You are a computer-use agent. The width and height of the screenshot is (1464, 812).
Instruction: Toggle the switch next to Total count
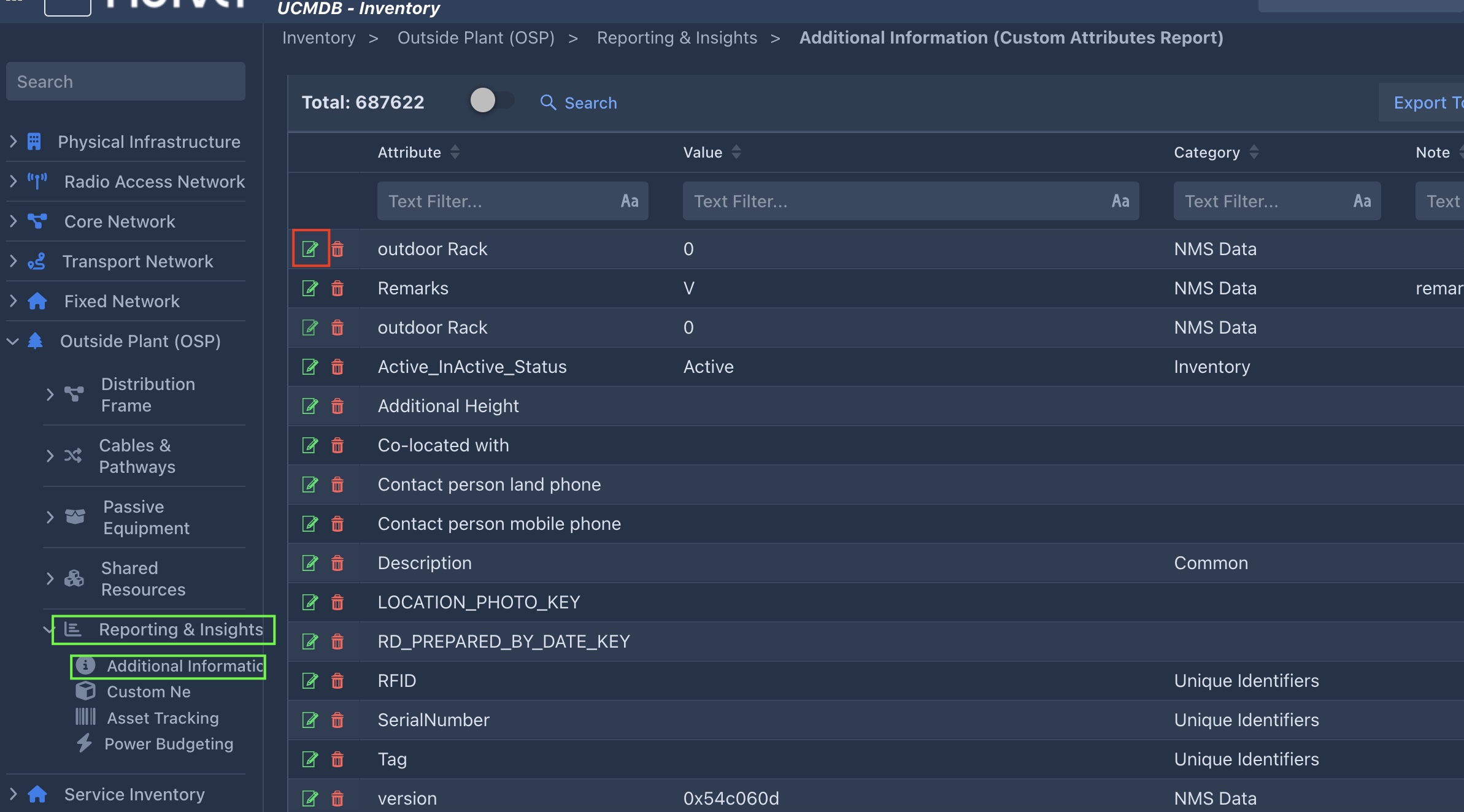[491, 101]
